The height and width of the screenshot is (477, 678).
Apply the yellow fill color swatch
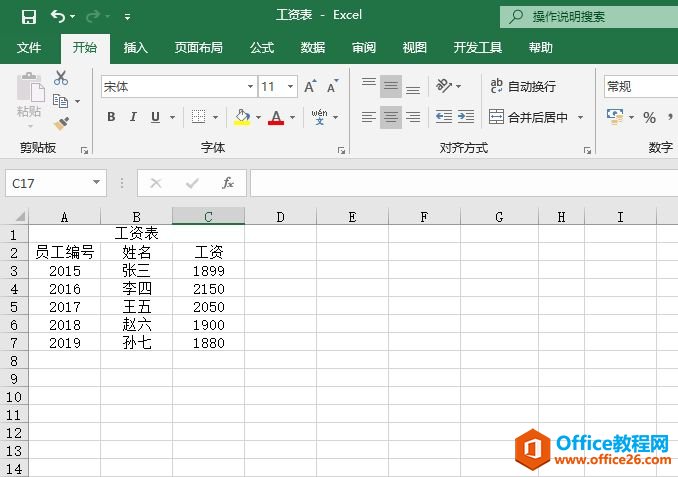(241, 117)
